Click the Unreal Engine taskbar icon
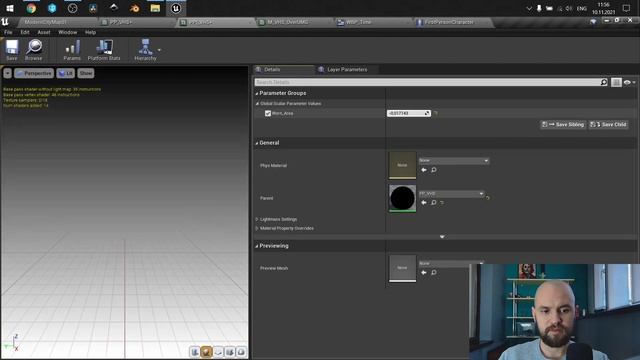The image size is (640, 360). pyautogui.click(x=176, y=8)
